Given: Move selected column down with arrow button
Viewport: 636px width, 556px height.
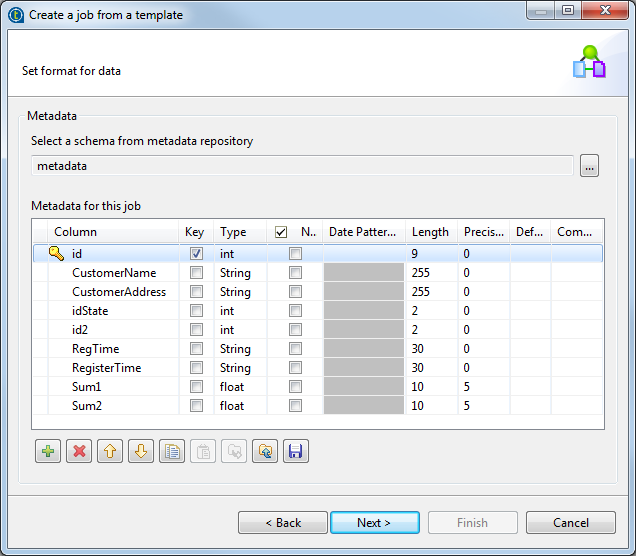Looking at the screenshot, I should click(x=140, y=452).
